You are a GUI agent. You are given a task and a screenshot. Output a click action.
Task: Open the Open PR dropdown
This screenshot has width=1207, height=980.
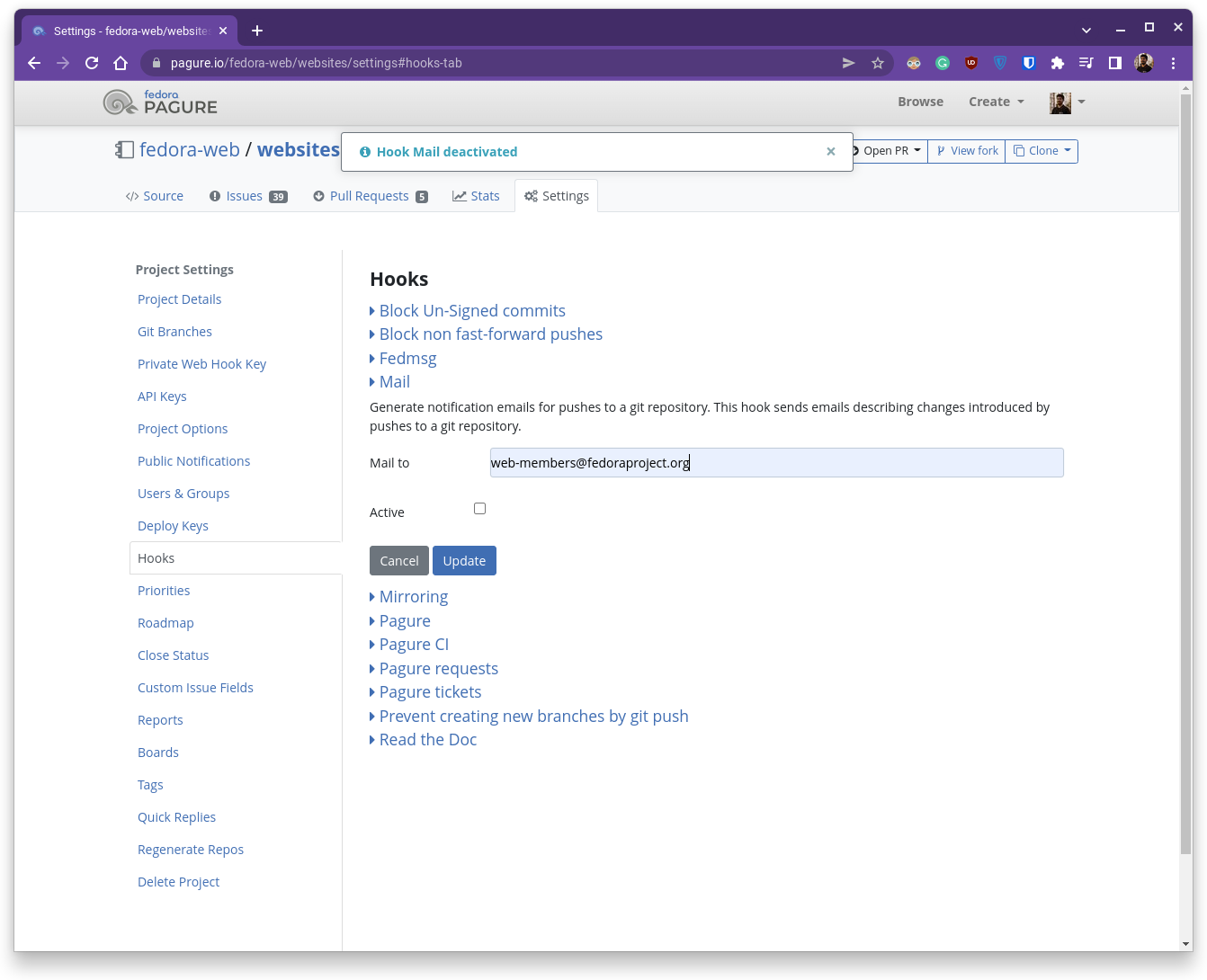pos(889,151)
